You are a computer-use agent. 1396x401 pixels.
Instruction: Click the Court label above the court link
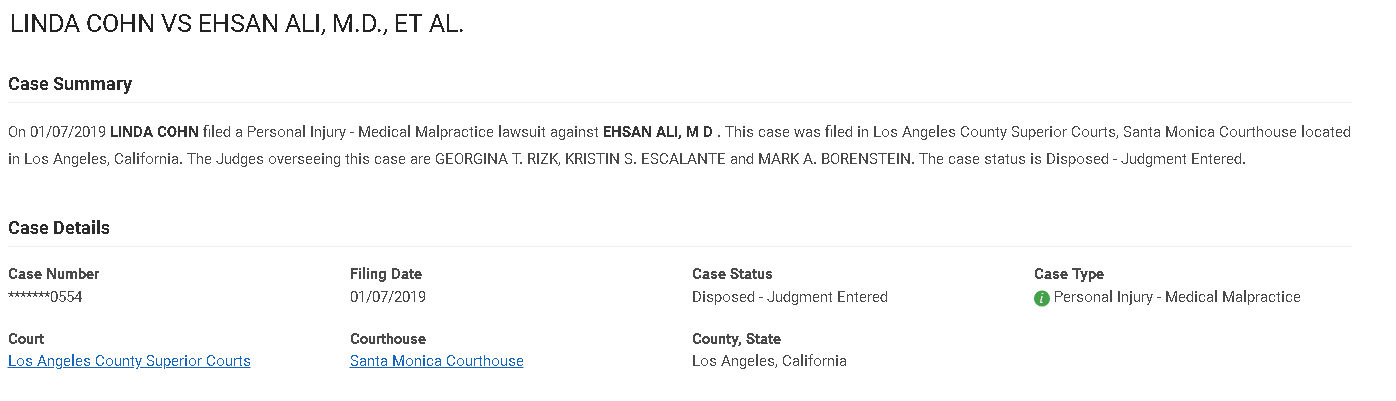click(26, 339)
